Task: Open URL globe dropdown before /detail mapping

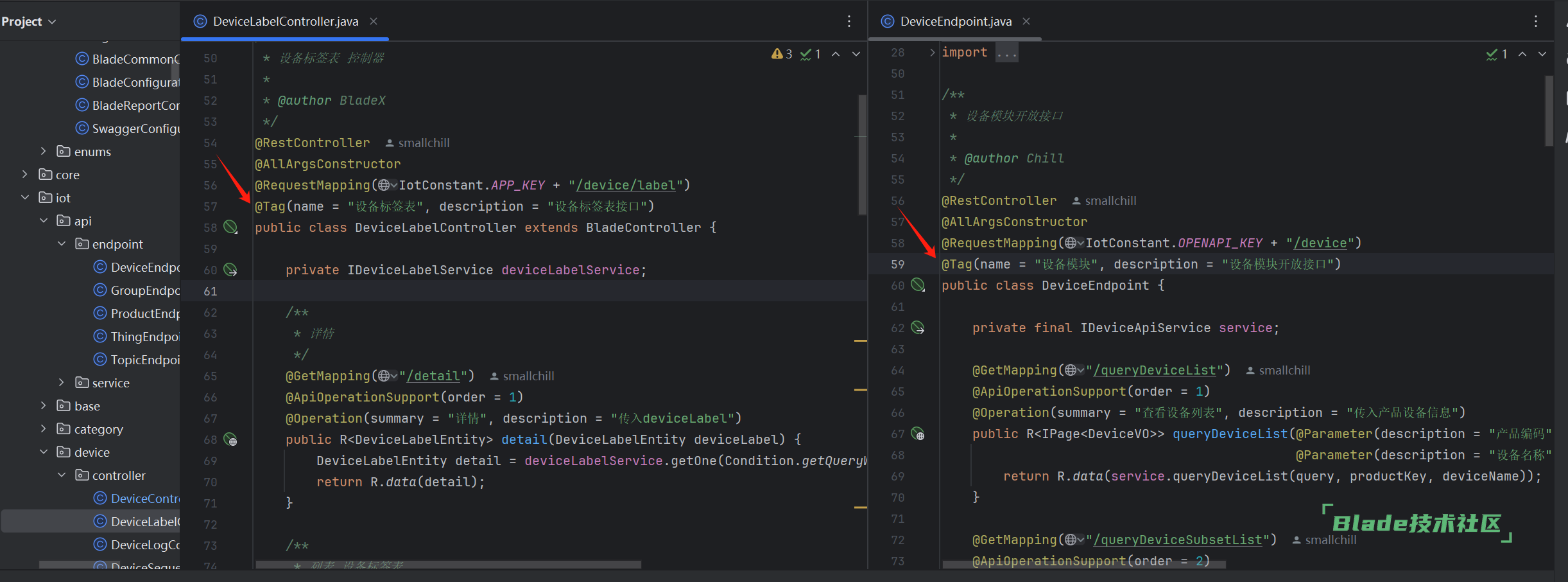Action: click(x=388, y=376)
